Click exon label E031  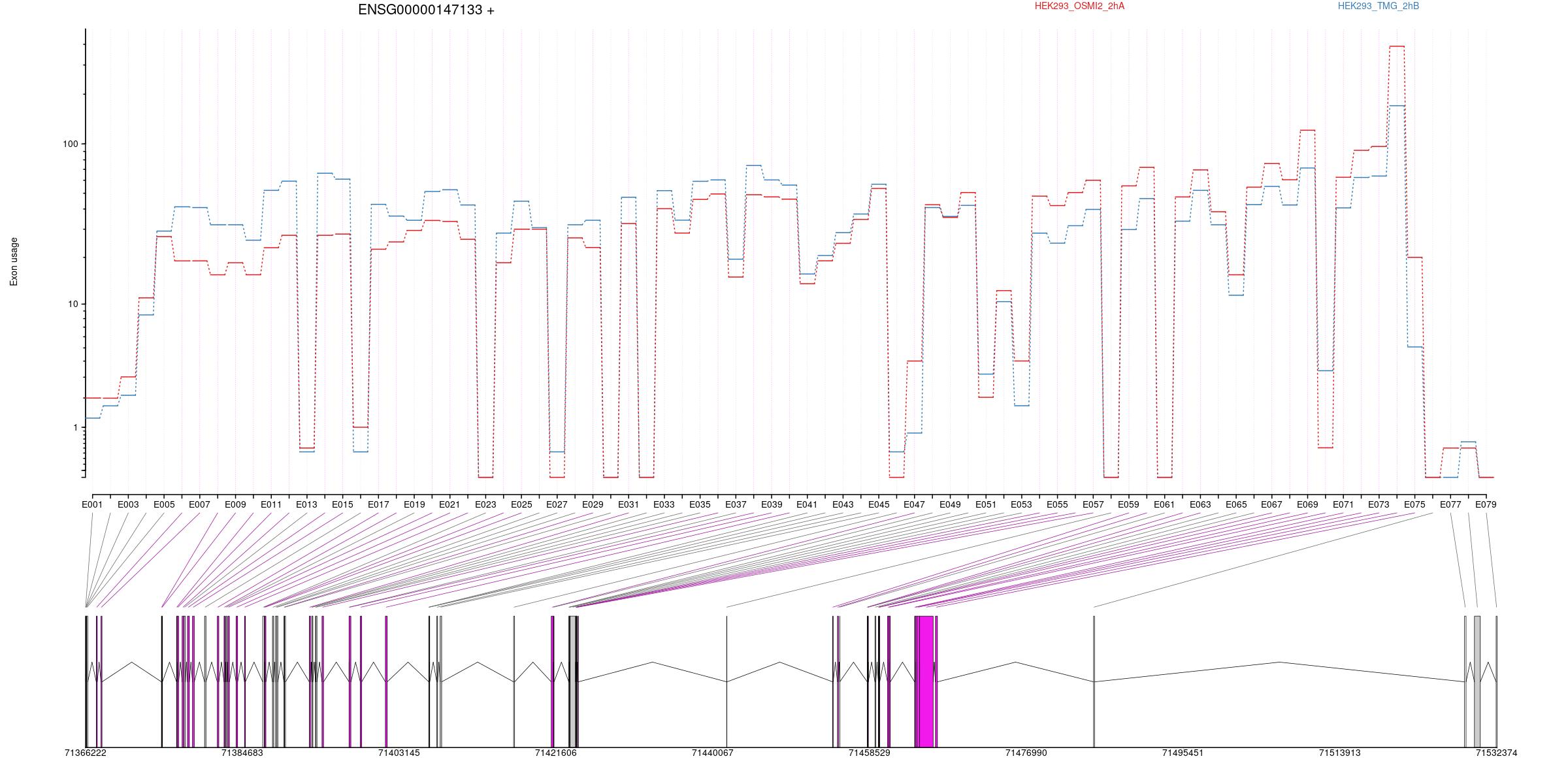point(629,504)
